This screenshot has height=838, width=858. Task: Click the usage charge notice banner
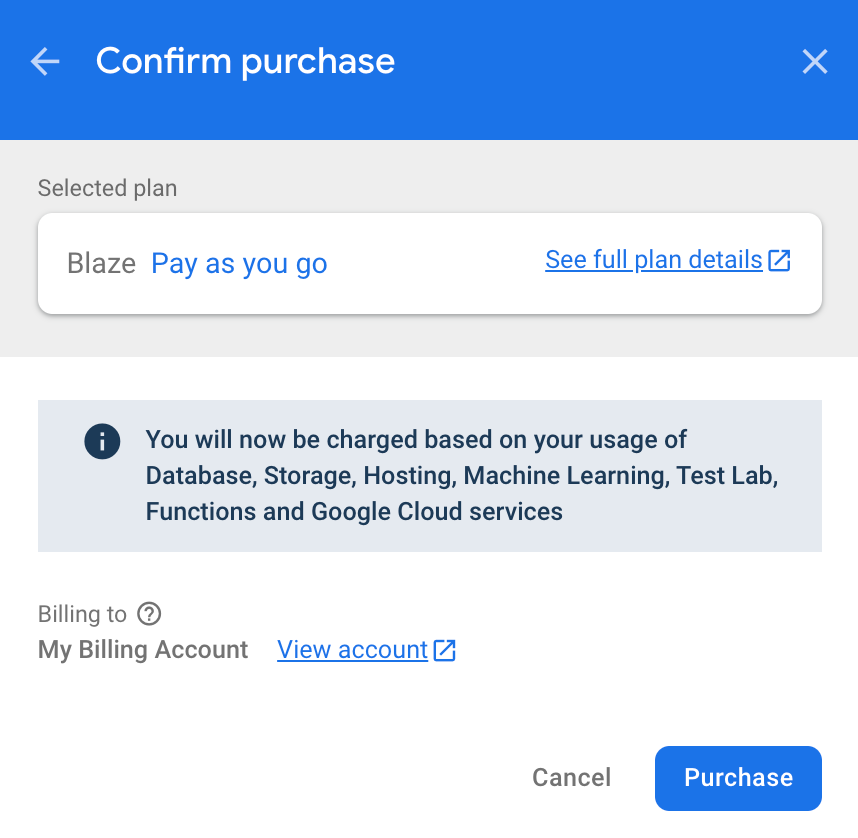429,476
